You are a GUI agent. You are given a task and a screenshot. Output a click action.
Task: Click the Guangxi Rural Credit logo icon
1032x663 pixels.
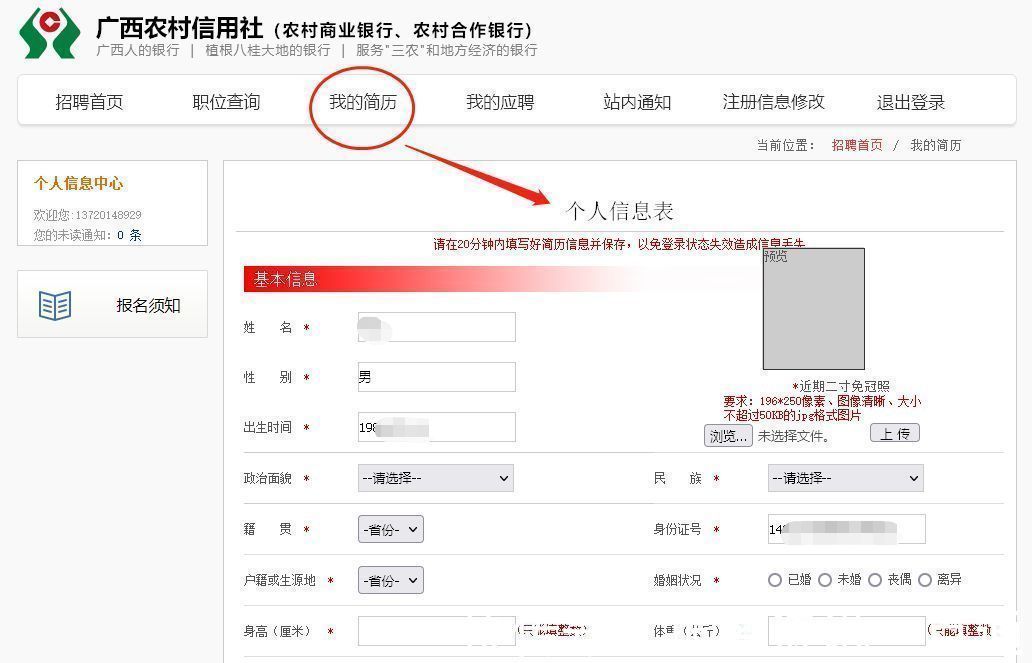50,32
